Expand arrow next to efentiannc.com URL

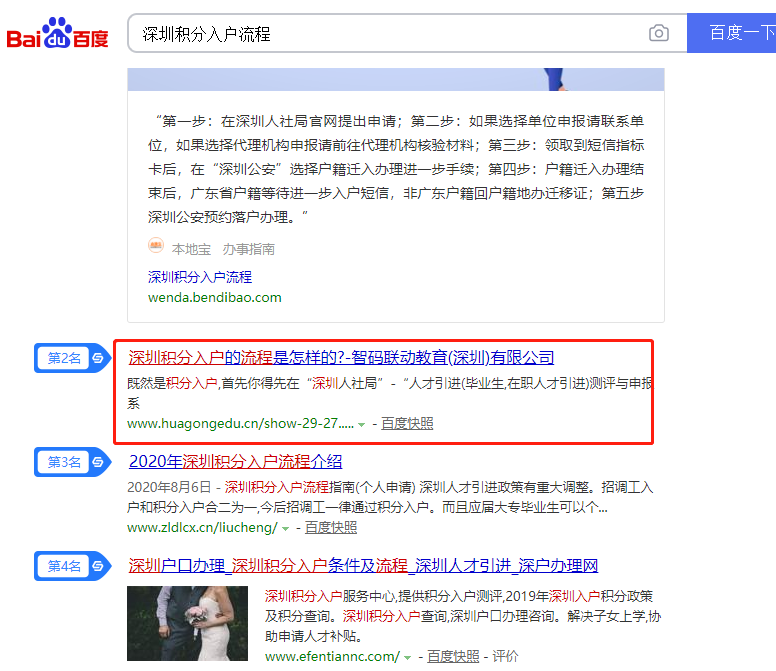pyautogui.click(x=407, y=658)
